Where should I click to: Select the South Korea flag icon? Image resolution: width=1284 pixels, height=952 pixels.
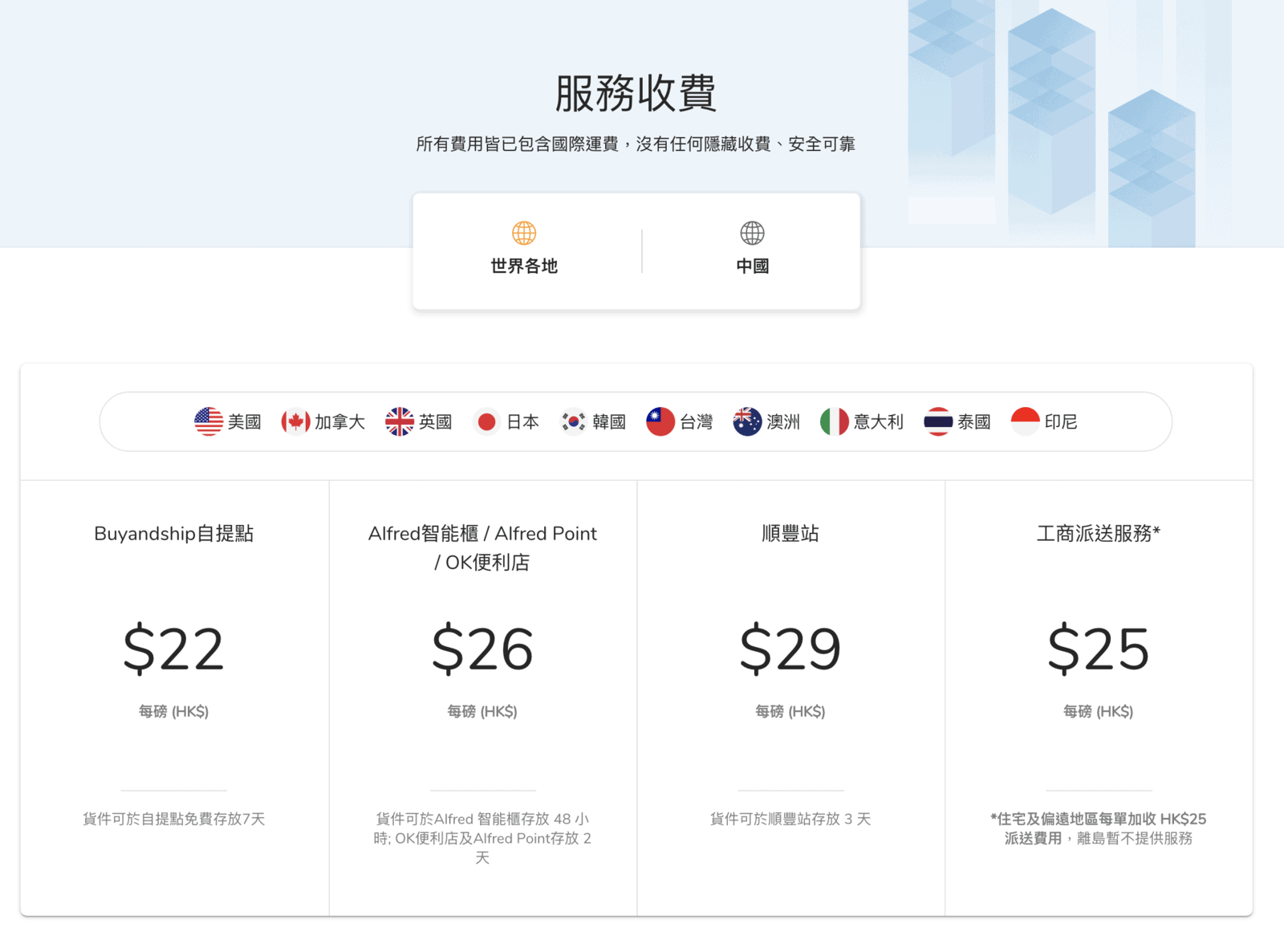point(573,421)
